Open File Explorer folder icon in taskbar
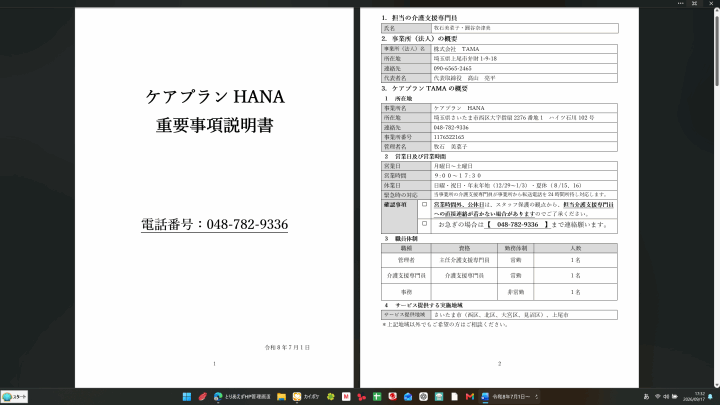This screenshot has width=720, height=405. tap(281, 397)
